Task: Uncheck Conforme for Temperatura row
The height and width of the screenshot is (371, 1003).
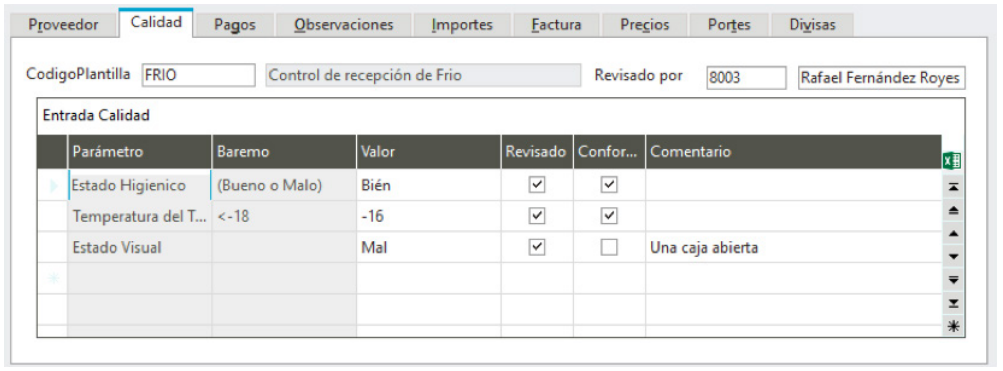Action: click(609, 216)
